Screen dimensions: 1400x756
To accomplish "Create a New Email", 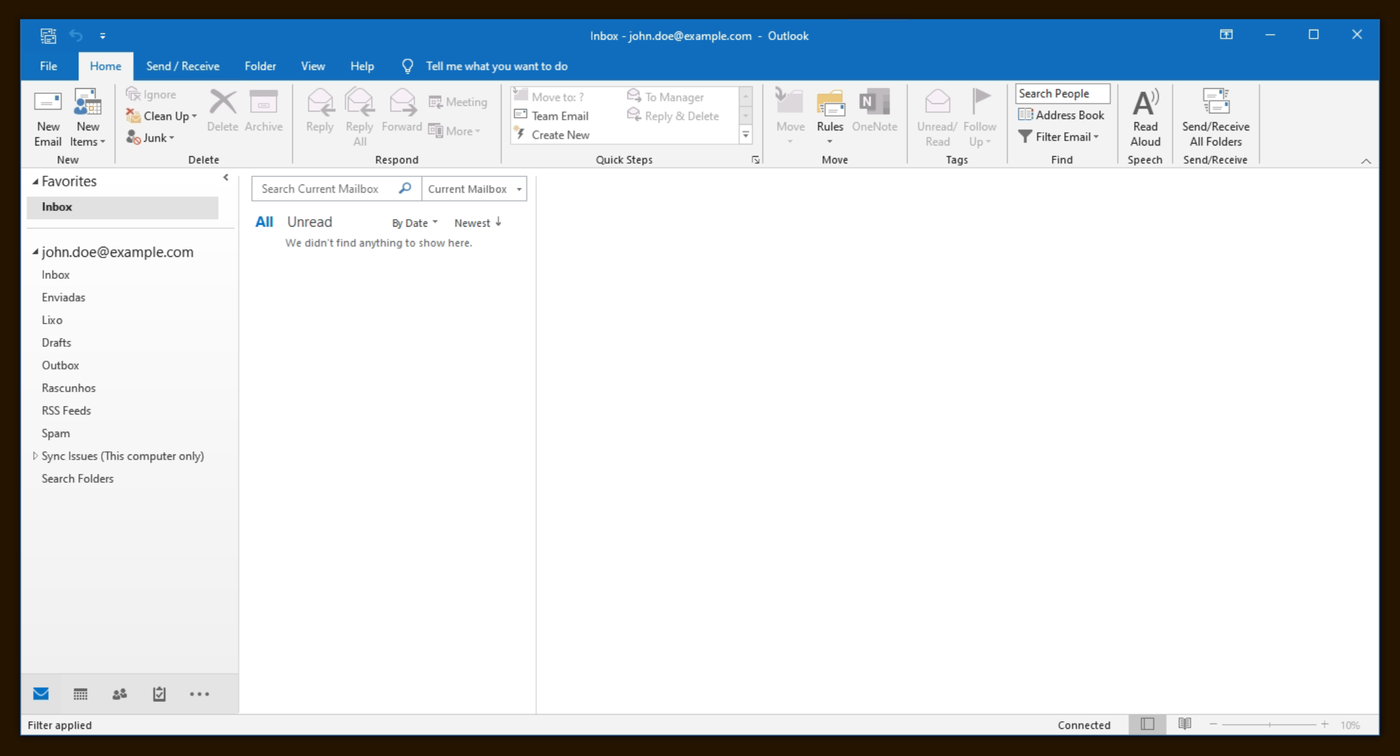I will [x=48, y=118].
